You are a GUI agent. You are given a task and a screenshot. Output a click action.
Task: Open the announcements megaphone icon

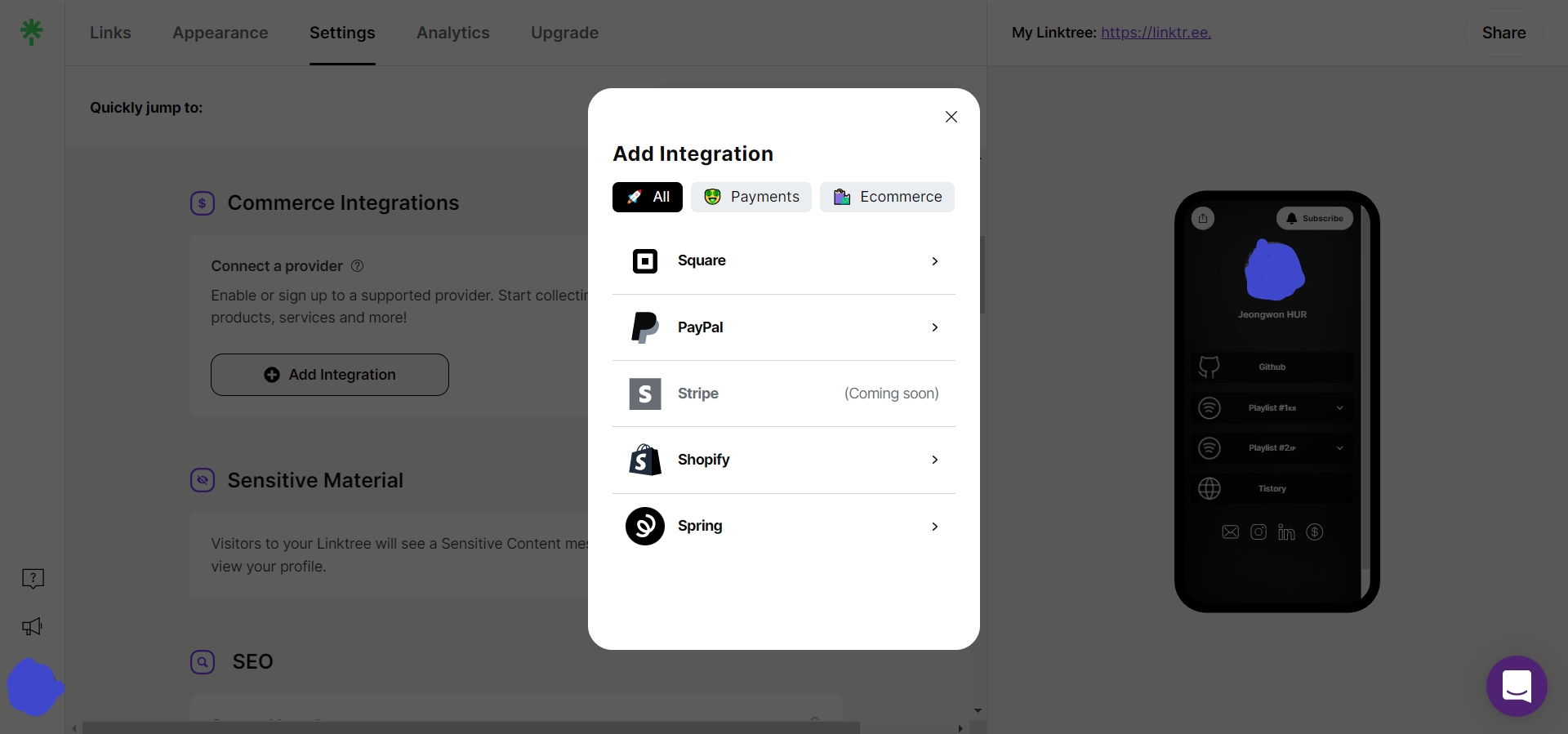32,626
